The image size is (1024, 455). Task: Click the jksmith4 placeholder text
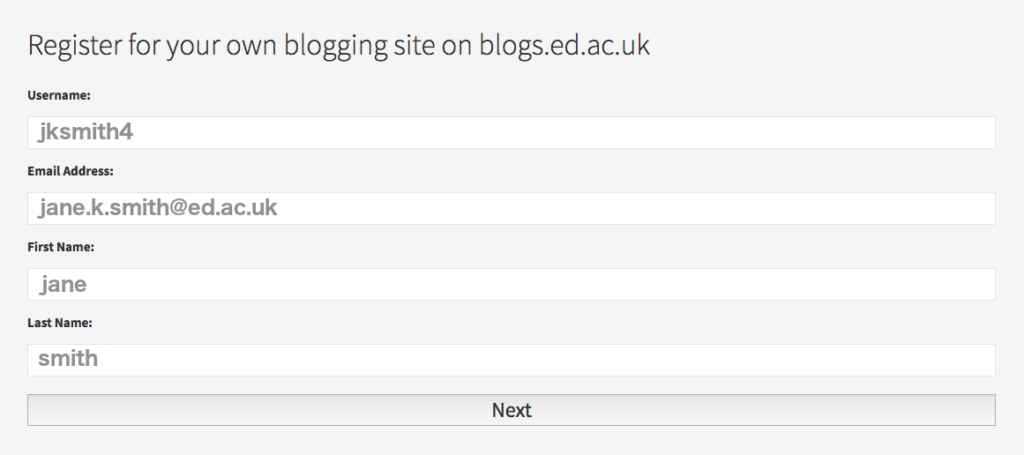tap(85, 133)
